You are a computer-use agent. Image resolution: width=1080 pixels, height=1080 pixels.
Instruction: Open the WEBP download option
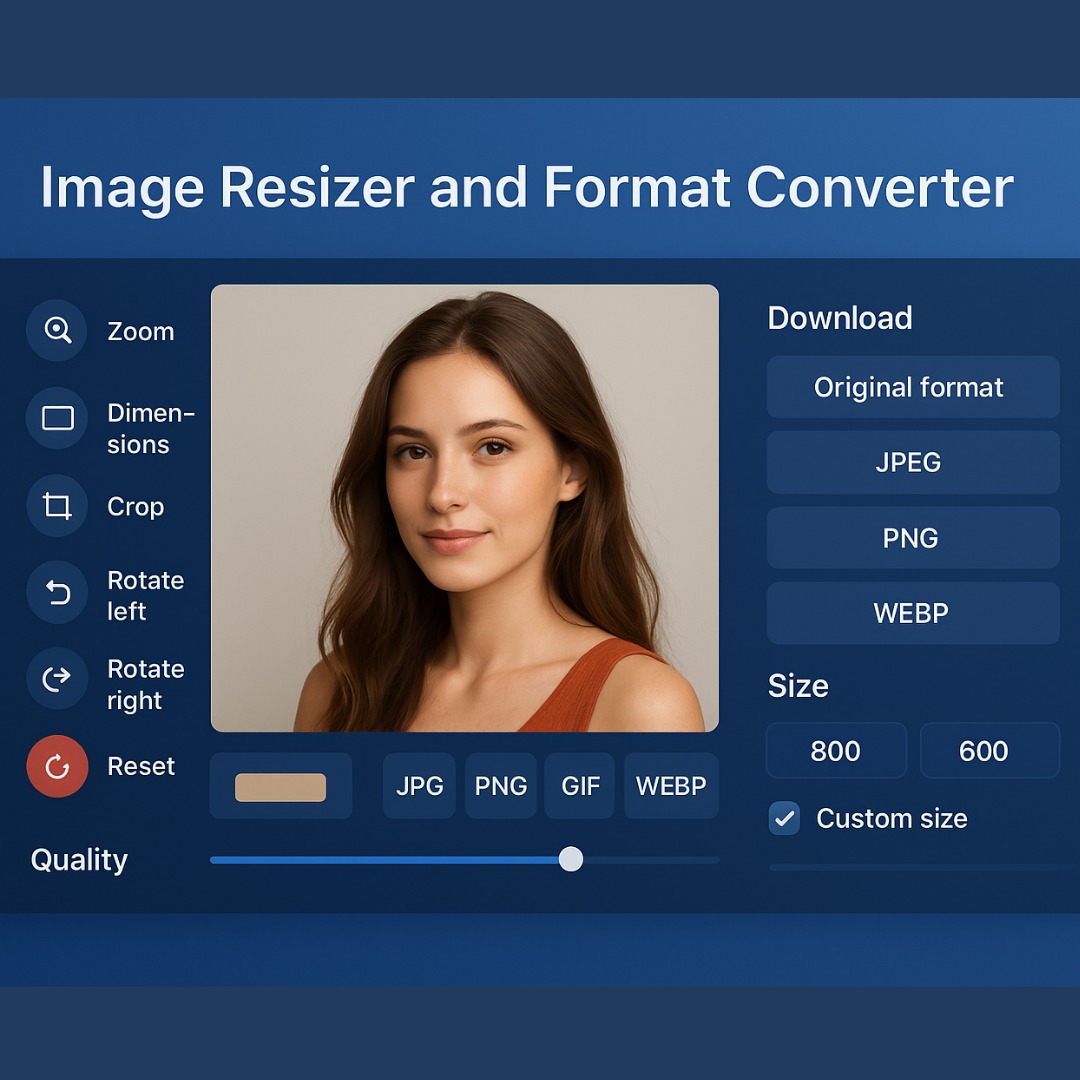912,613
